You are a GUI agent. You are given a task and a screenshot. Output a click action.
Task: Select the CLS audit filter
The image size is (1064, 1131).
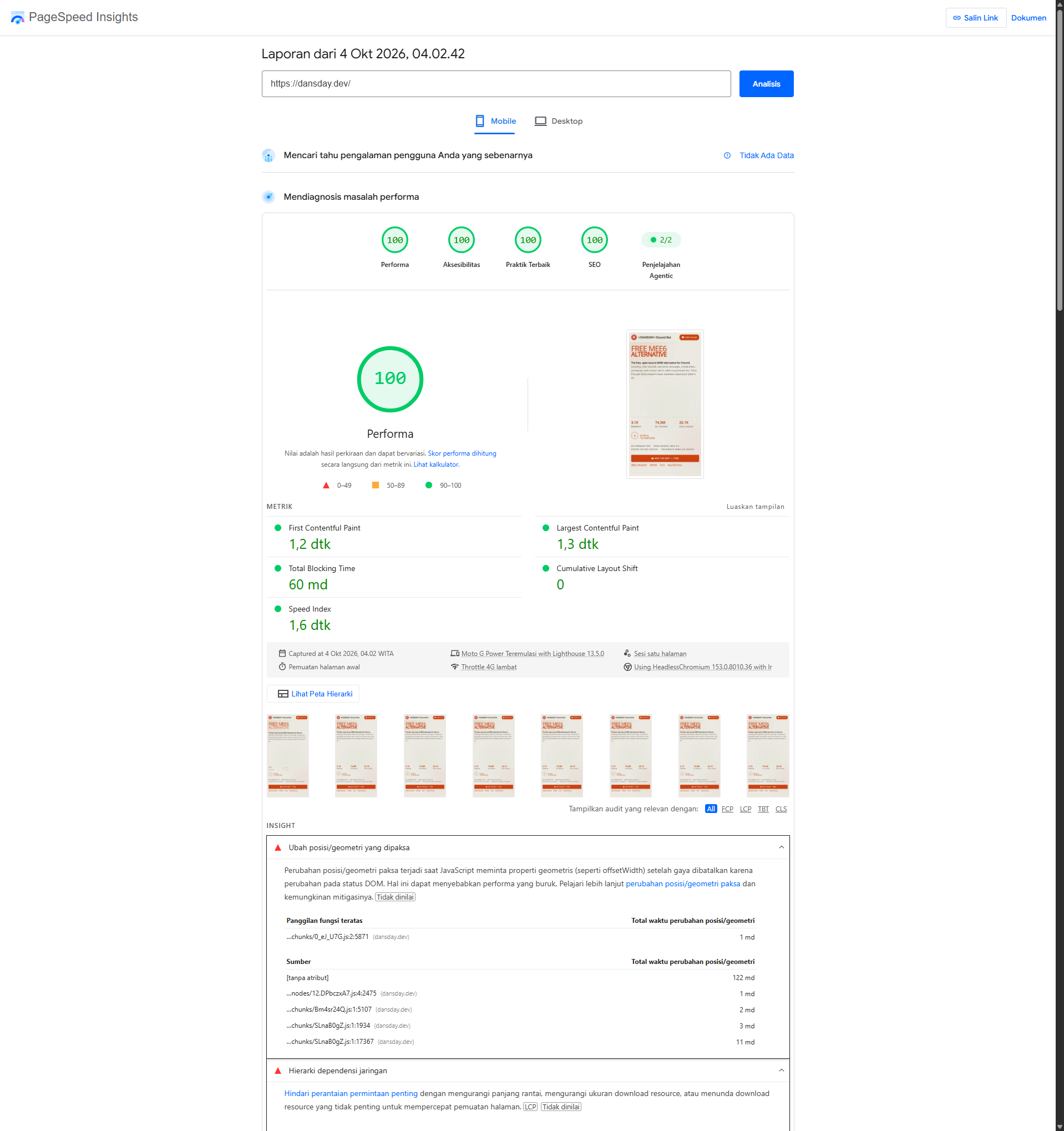(x=781, y=809)
